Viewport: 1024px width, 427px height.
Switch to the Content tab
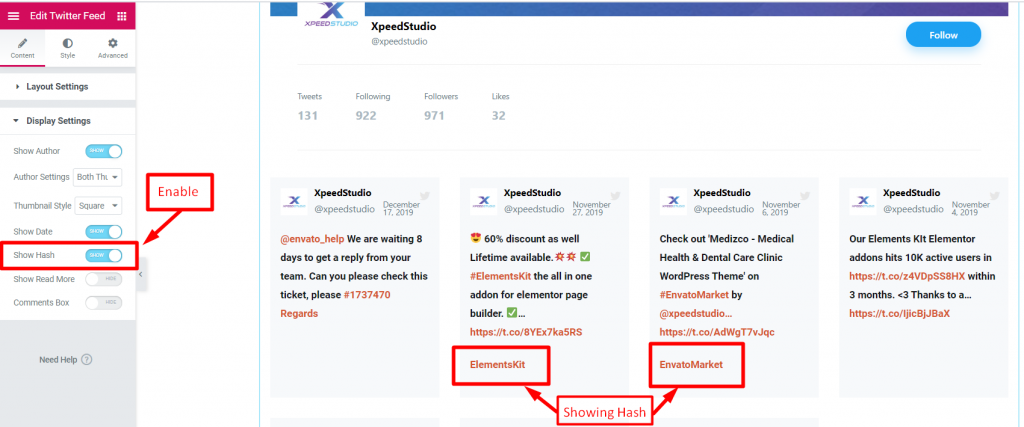click(23, 48)
